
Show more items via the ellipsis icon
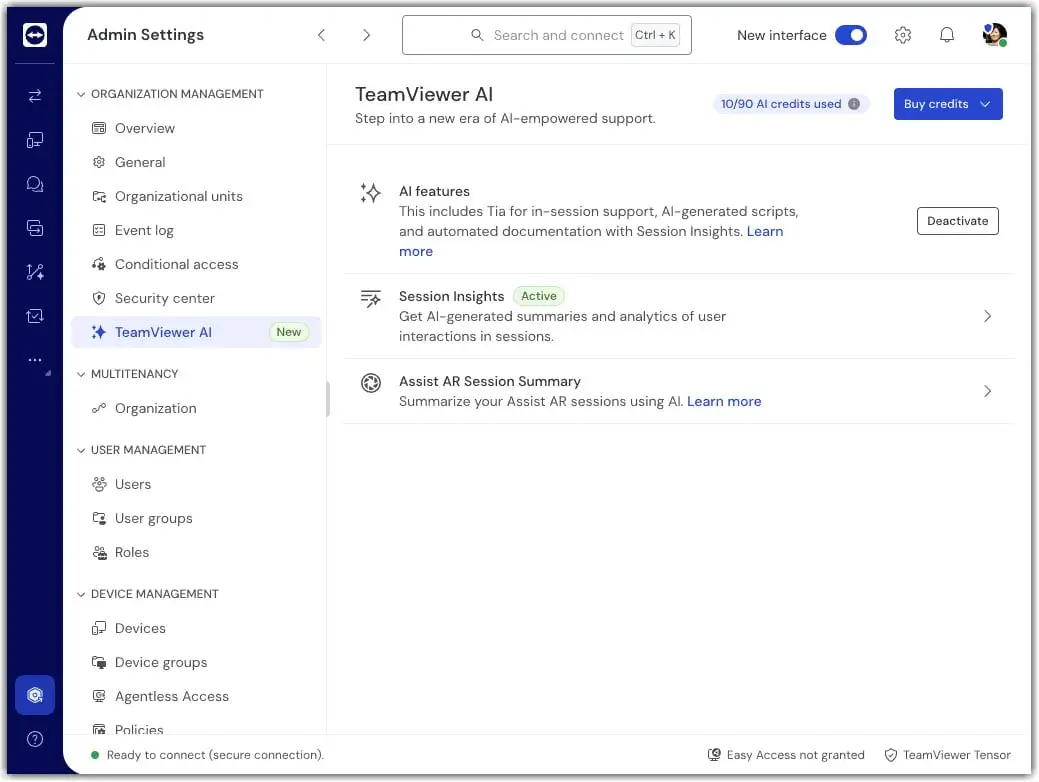(x=34, y=360)
